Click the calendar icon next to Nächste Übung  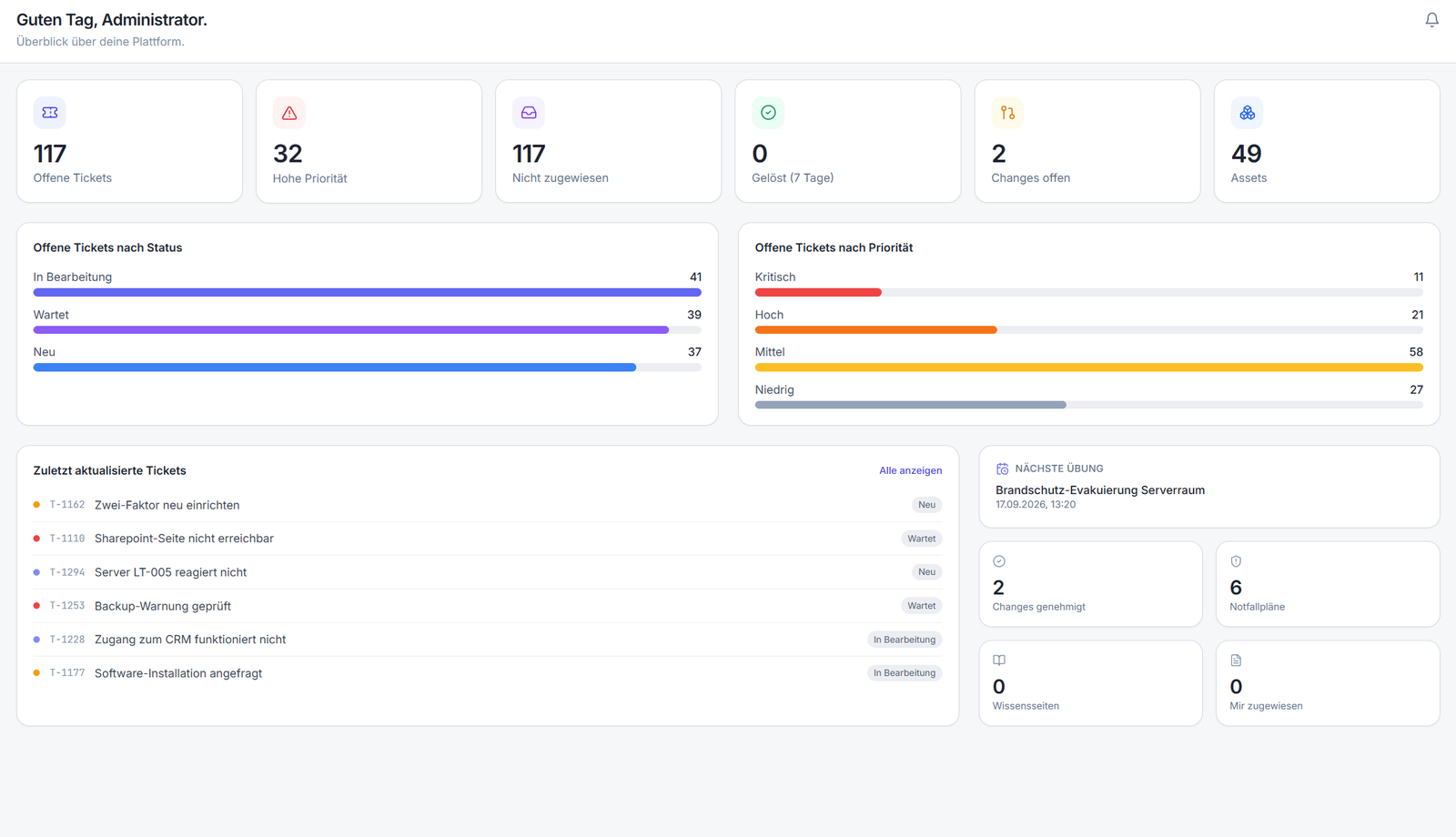click(x=1002, y=469)
